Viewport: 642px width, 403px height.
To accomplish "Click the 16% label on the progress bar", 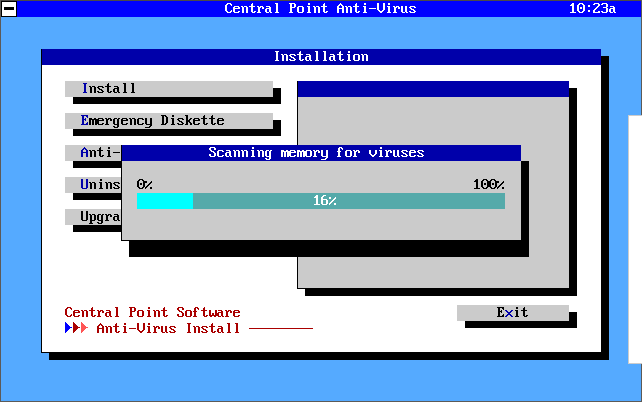I will (324, 201).
